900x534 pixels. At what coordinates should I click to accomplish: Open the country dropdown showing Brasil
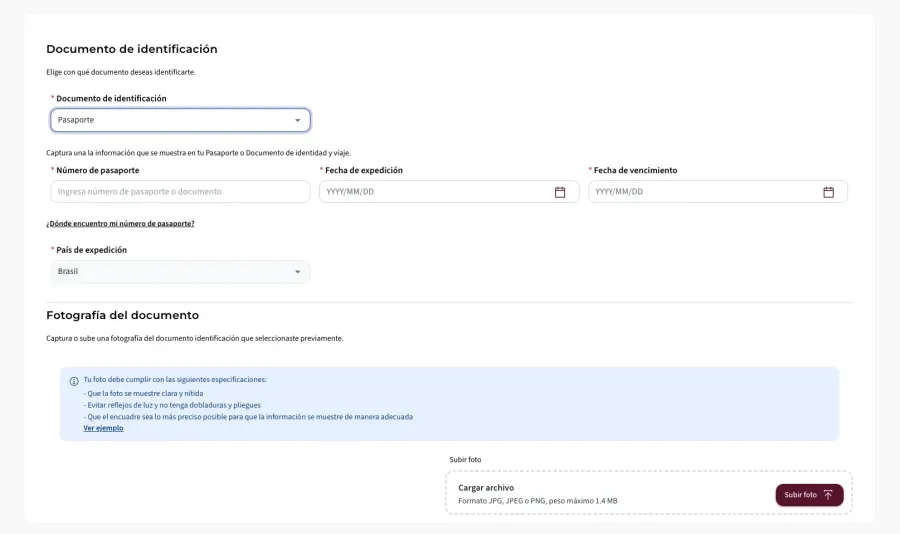[x=170, y=272]
